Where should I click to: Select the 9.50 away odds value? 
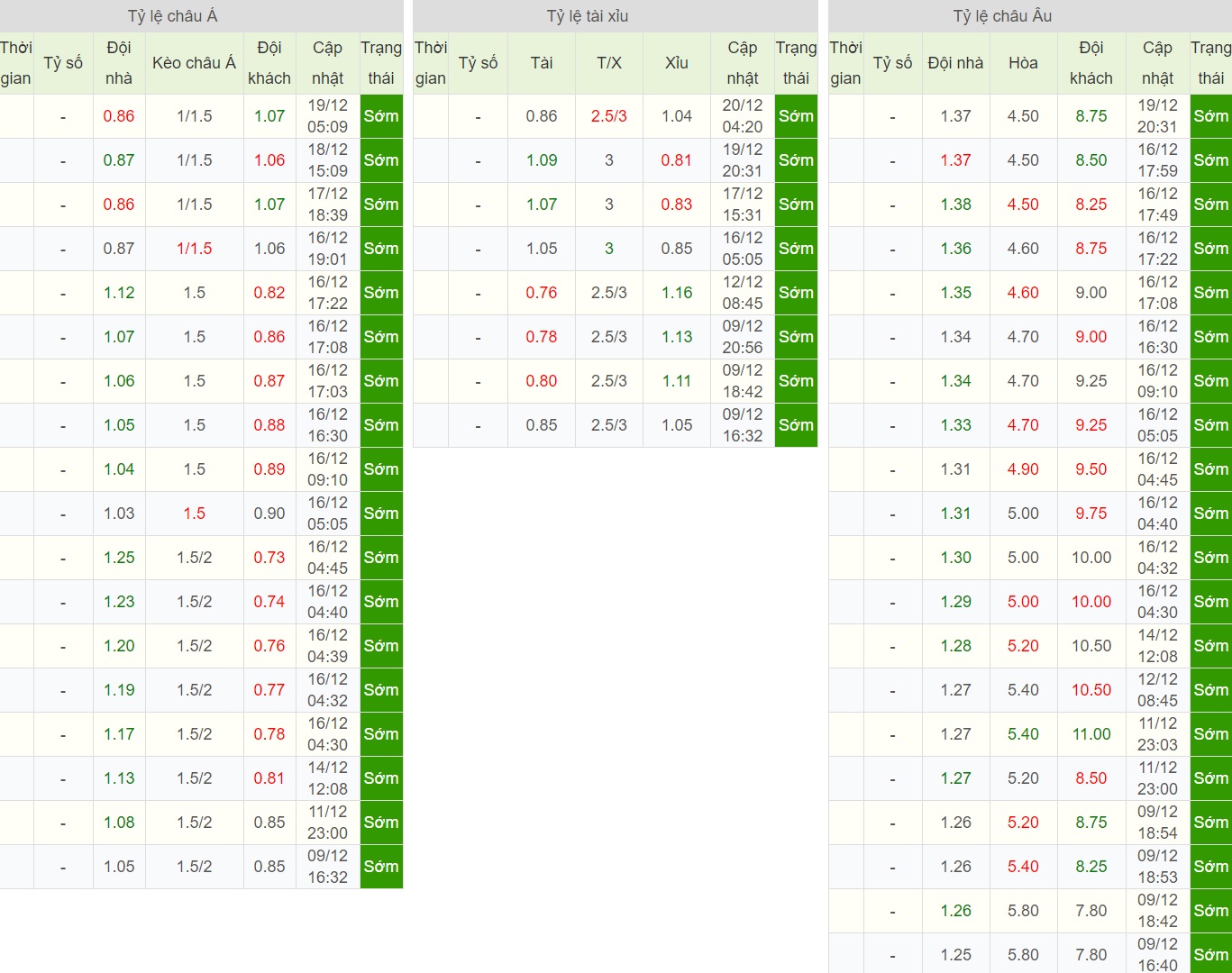point(1091,469)
